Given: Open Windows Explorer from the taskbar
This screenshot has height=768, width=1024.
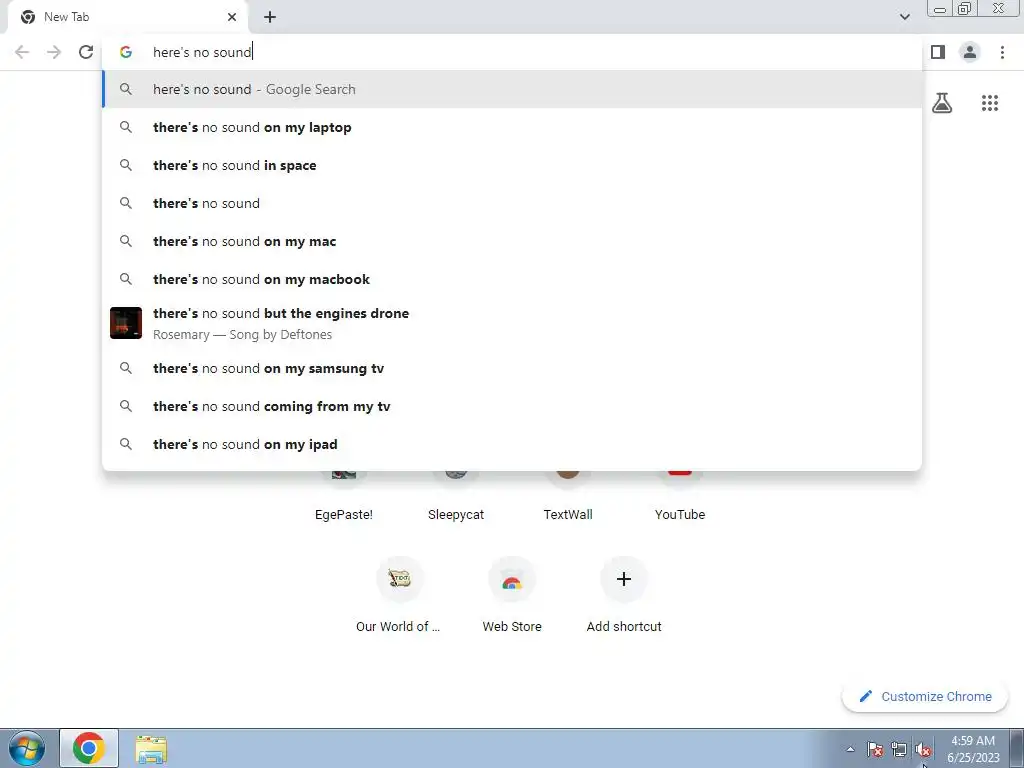Looking at the screenshot, I should 151,748.
